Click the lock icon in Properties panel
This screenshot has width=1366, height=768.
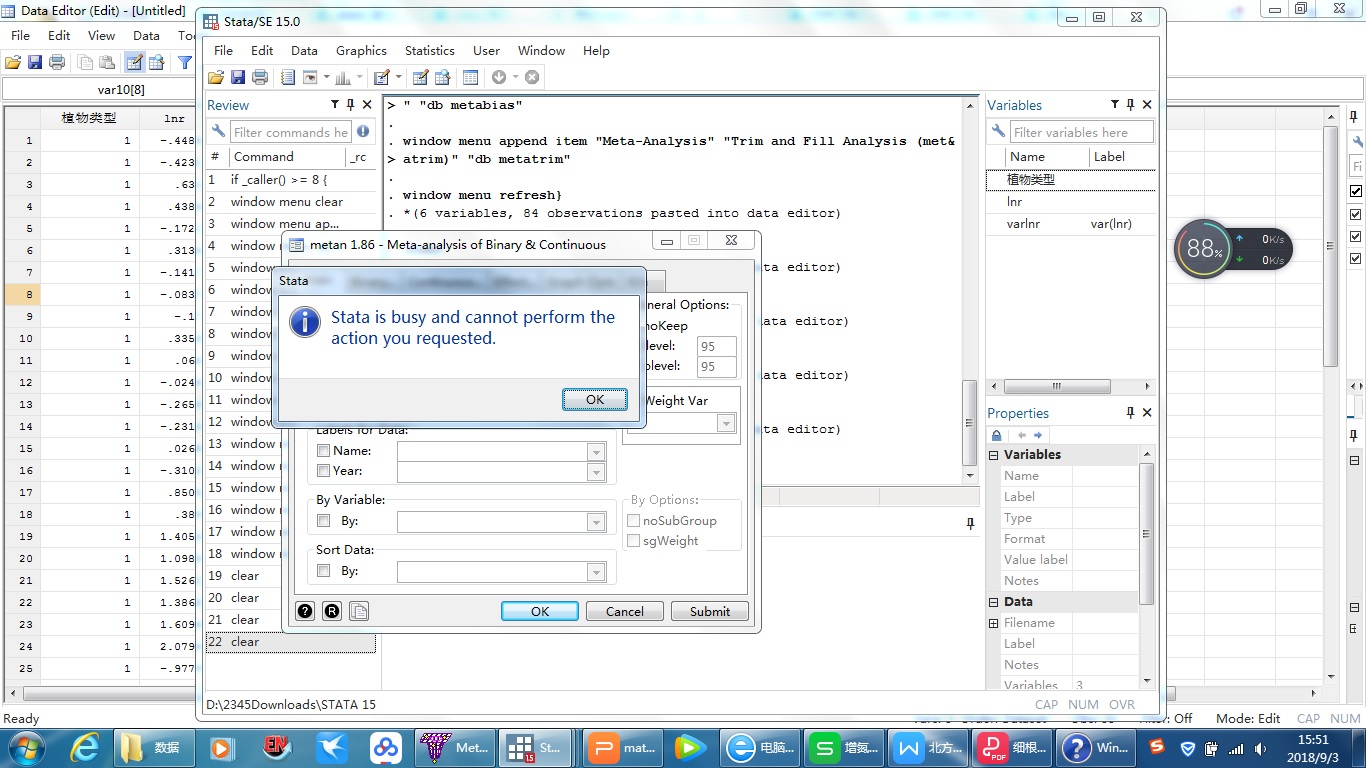point(997,435)
